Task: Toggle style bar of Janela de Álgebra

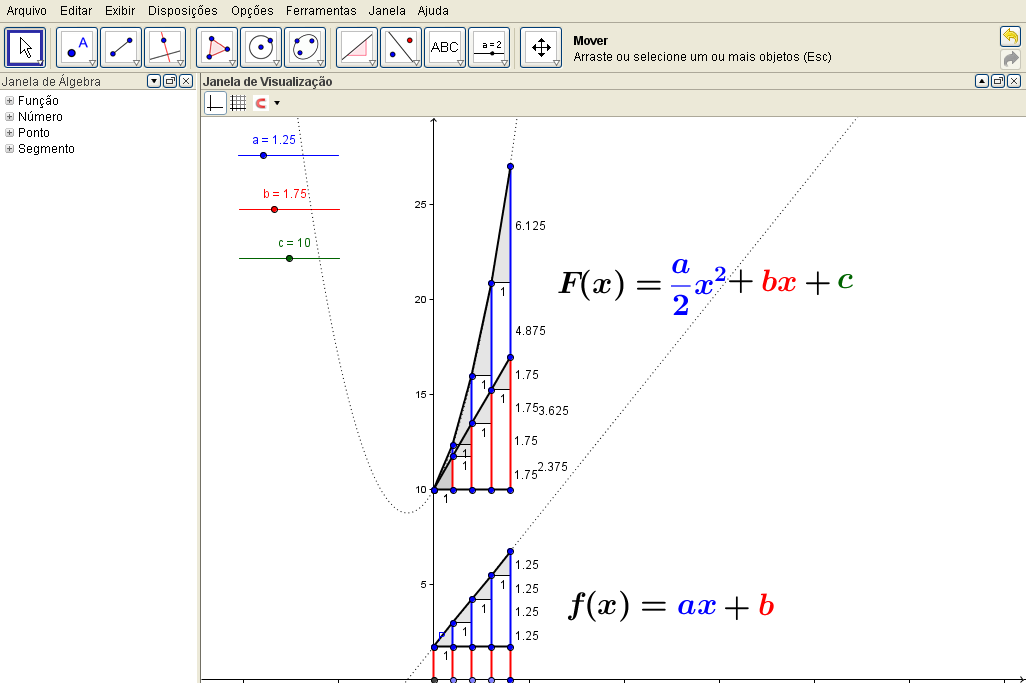Action: pos(154,81)
